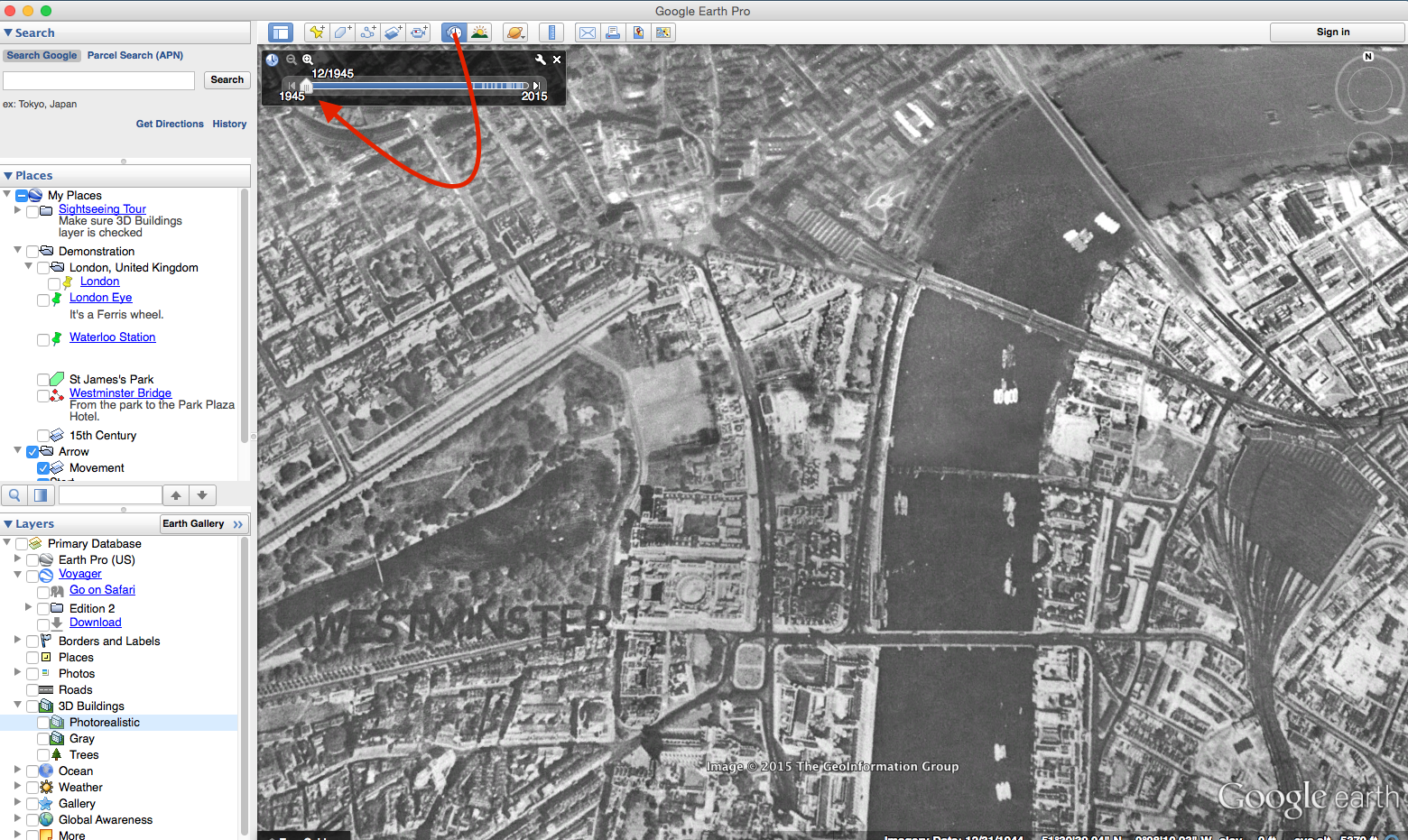The height and width of the screenshot is (840, 1408).
Task: Move selected place up
Action: click(176, 494)
